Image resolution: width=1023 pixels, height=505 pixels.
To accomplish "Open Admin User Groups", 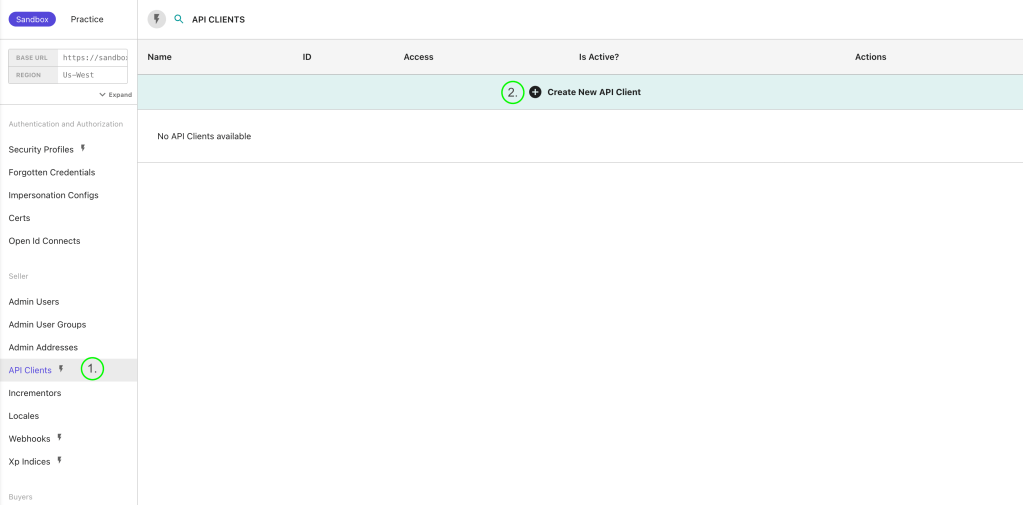I will 47,324.
